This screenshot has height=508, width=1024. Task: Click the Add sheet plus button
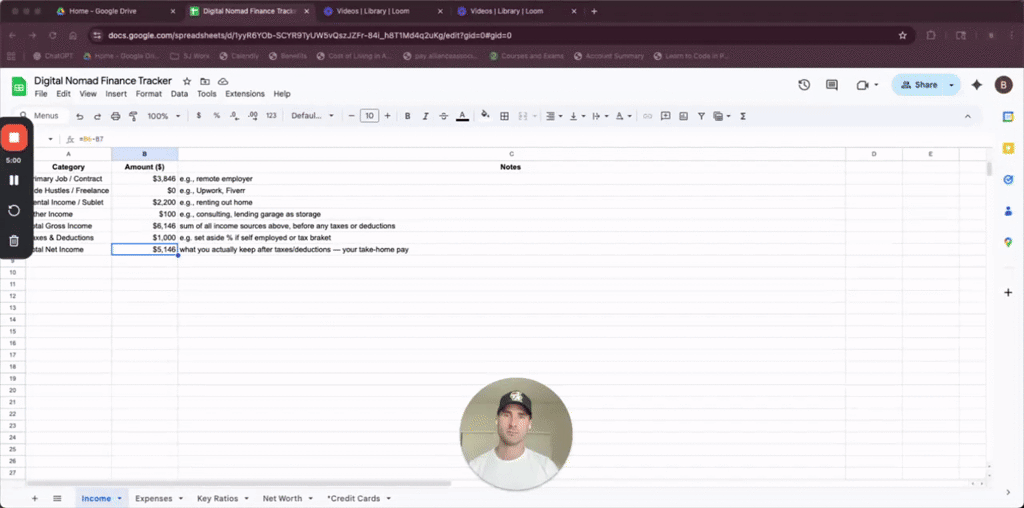click(35, 498)
